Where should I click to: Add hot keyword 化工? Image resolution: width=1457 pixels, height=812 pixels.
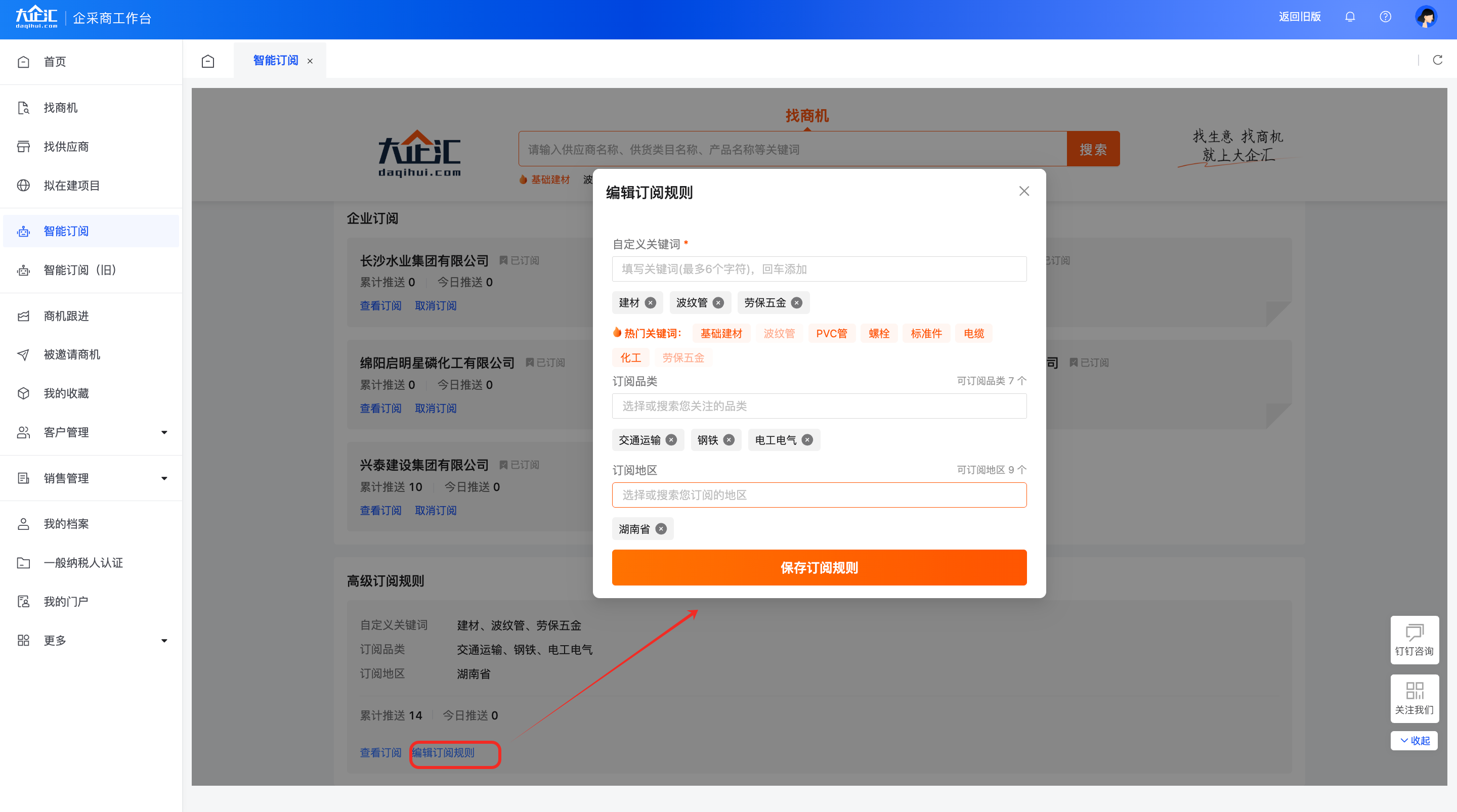click(631, 358)
